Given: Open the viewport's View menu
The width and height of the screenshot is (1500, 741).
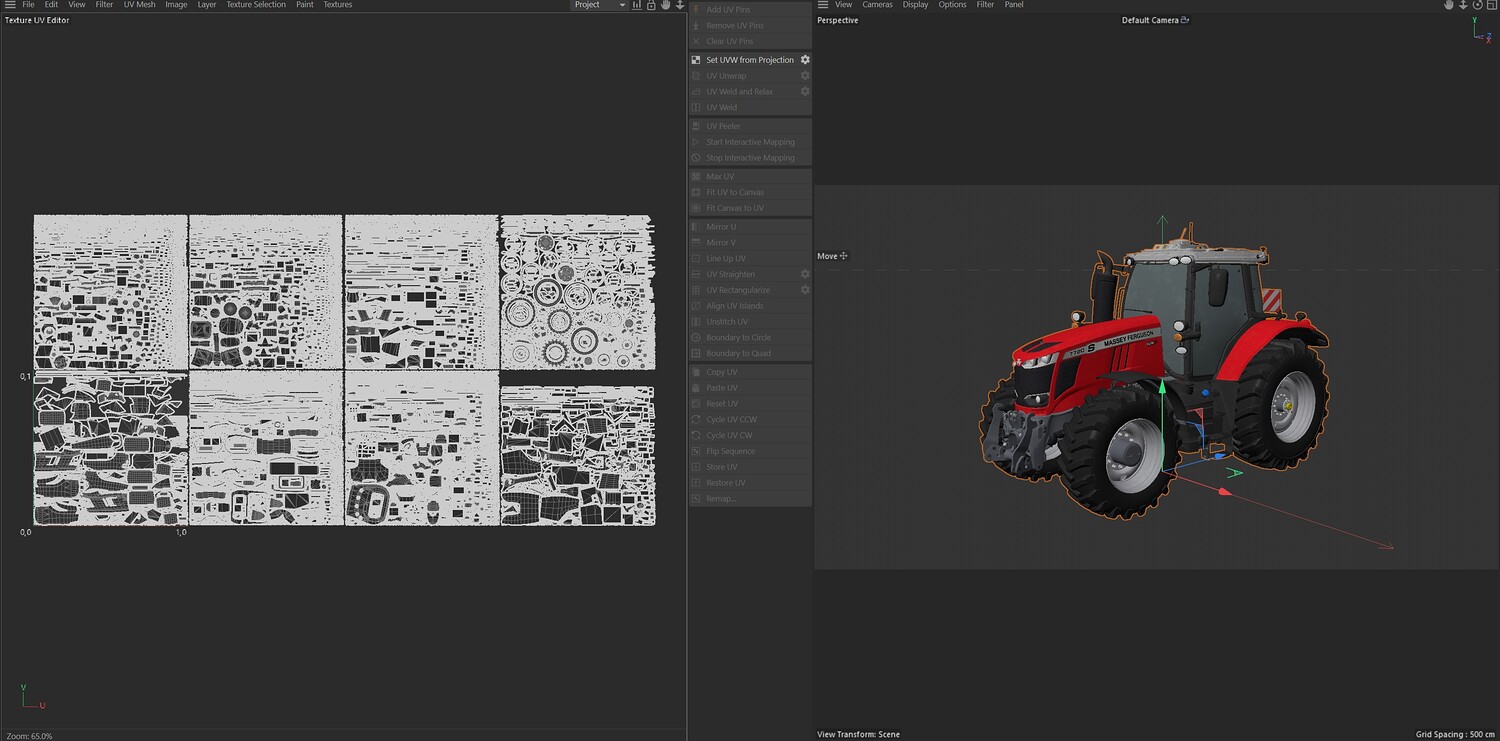Looking at the screenshot, I should pyautogui.click(x=844, y=5).
